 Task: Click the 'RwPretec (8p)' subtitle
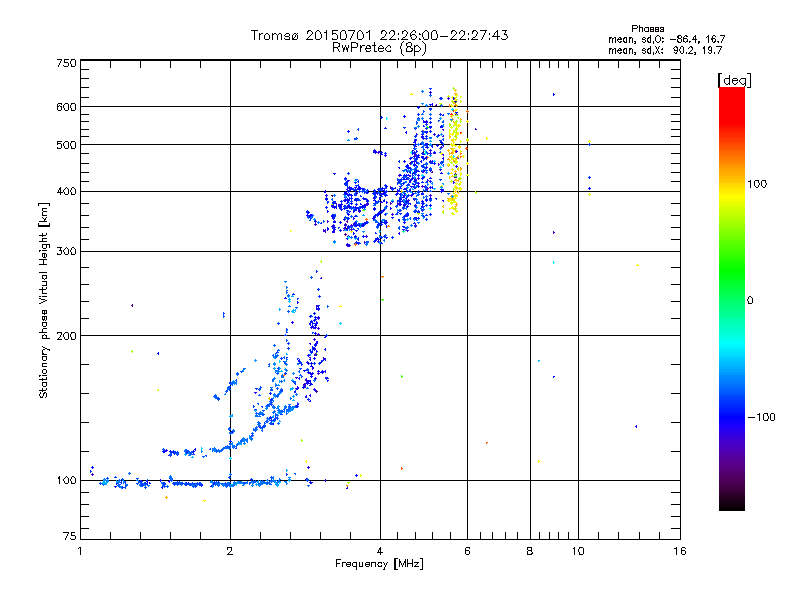point(379,48)
